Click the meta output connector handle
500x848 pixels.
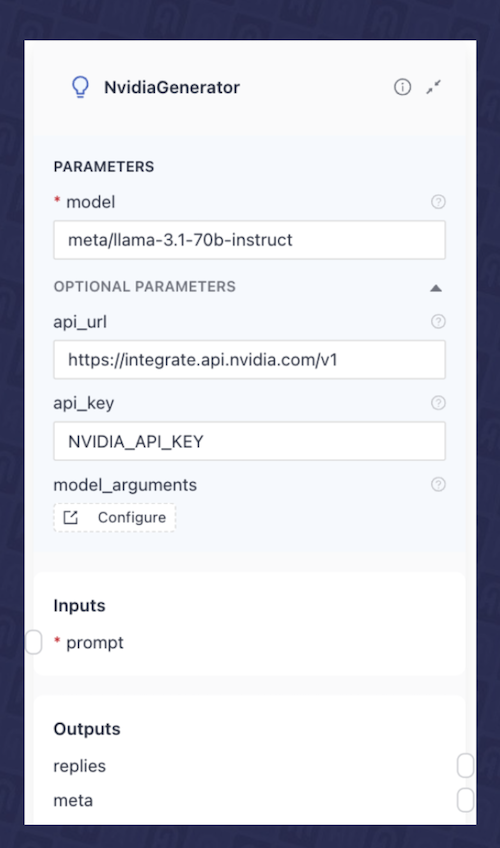465,800
